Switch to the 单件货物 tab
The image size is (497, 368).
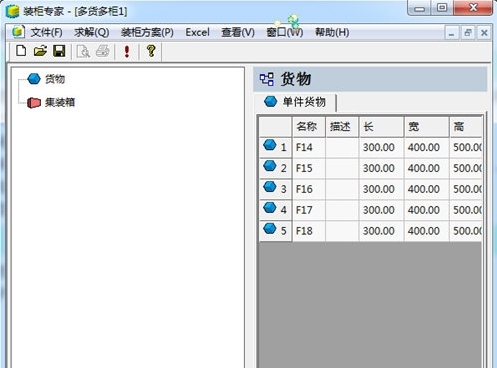(295, 102)
